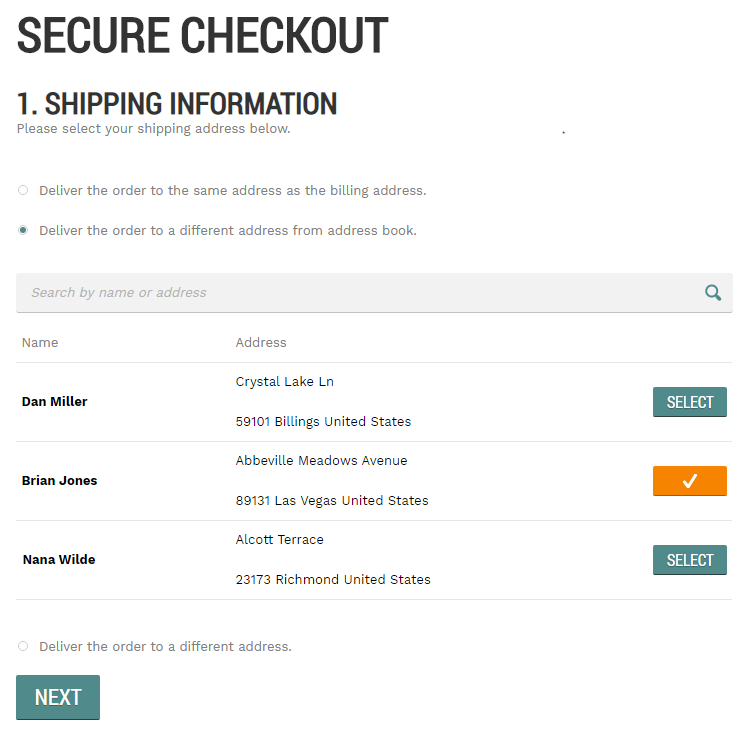The width and height of the screenshot is (748, 734).
Task: Click the 23173 Richmond United States line
Action: point(333,579)
